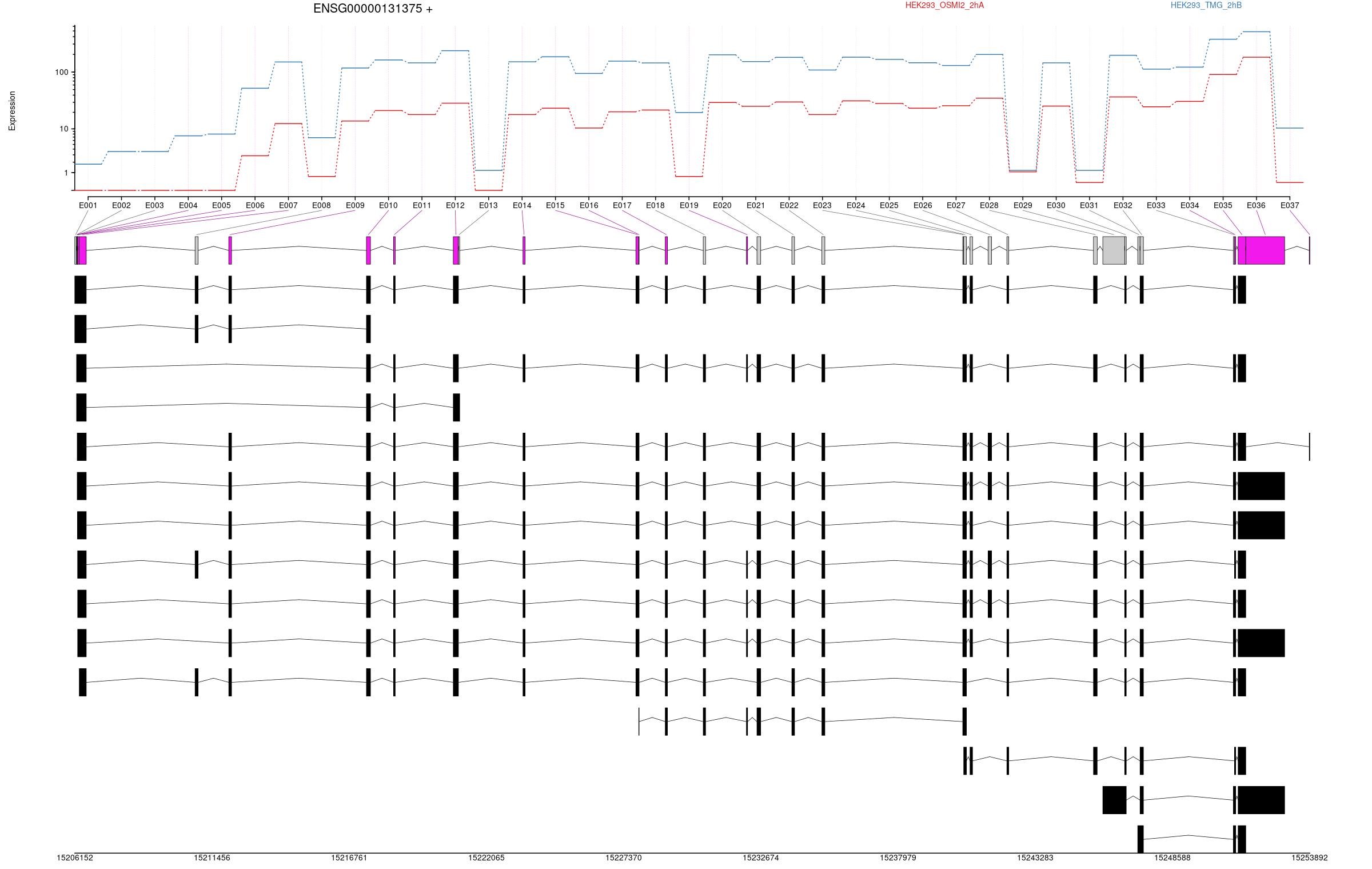Click exon label E005
Image resolution: width=1372 pixels, height=869 pixels.
click(221, 205)
